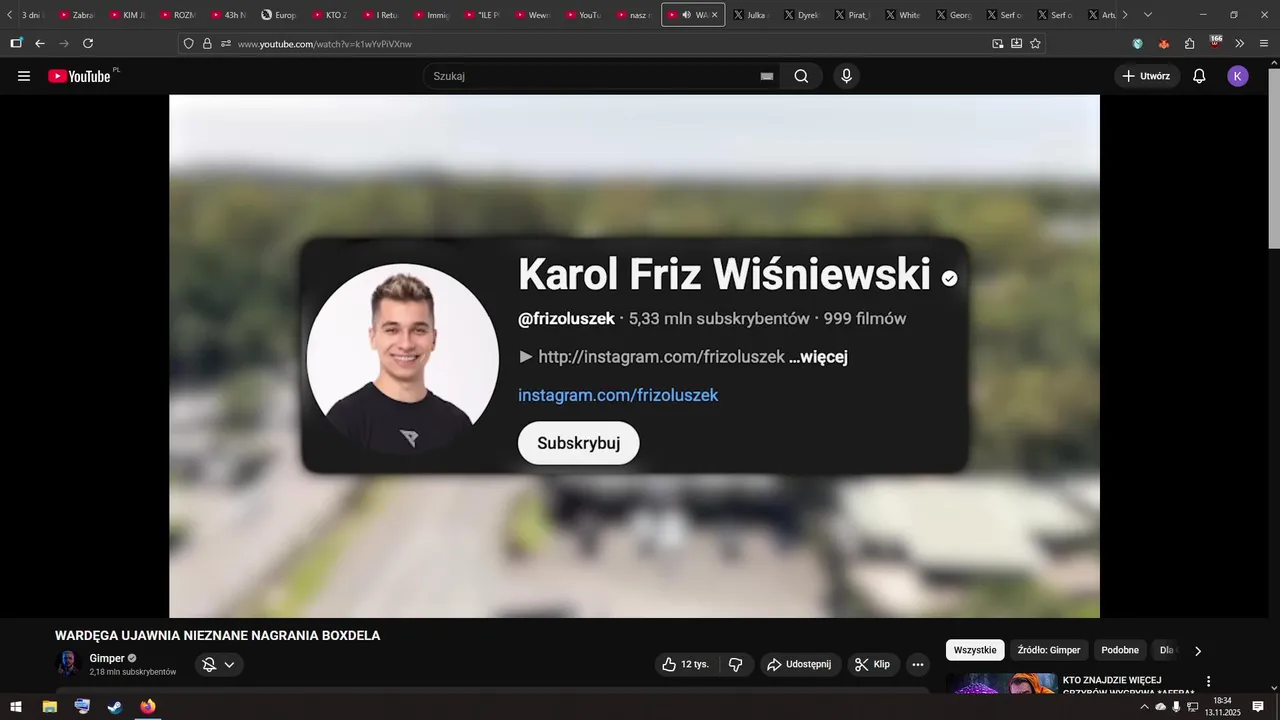Open the orange fox extension icon
Viewport: 1280px width, 720px height.
pos(1163,43)
